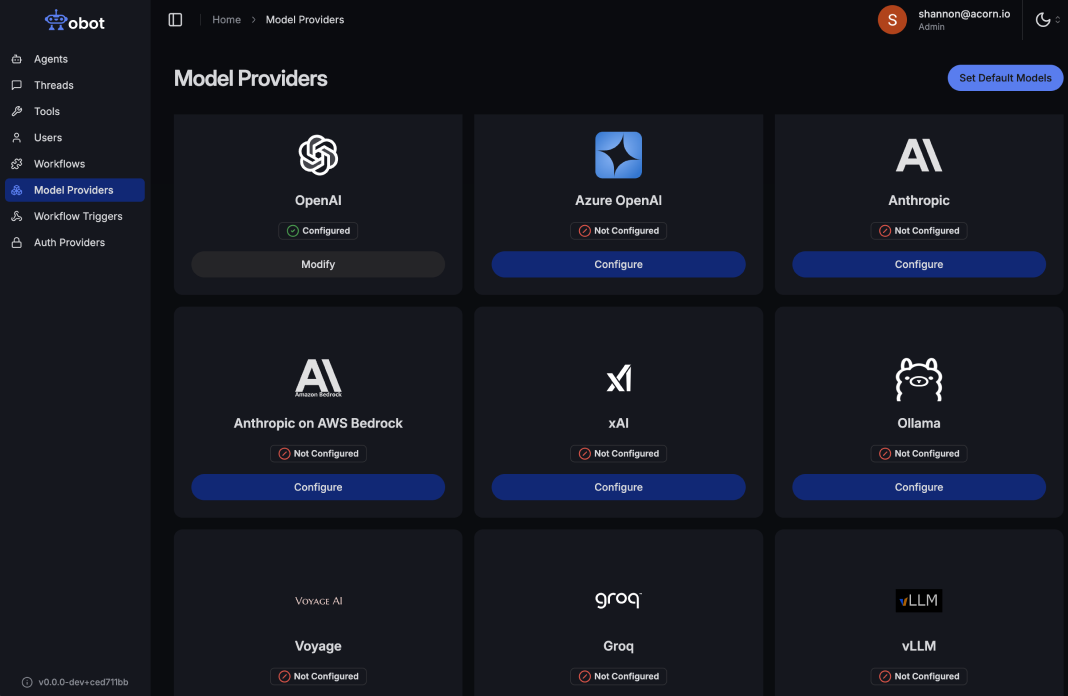
Task: Click the vLLM logo thumbnail
Action: [918, 600]
